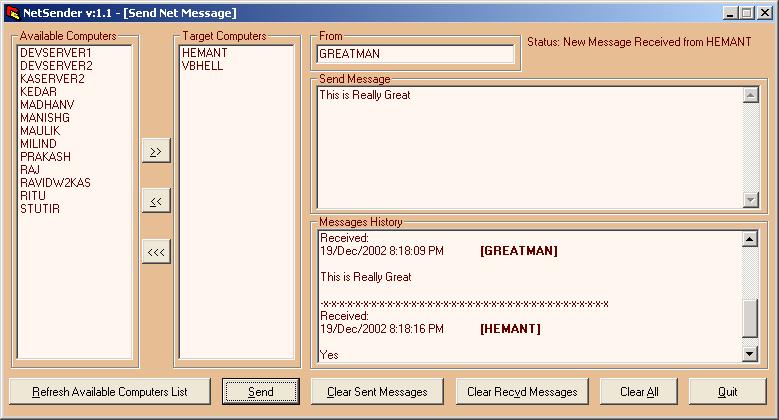Clear Sent Messages button
Viewport: 779px width, 420px height.
377,392
